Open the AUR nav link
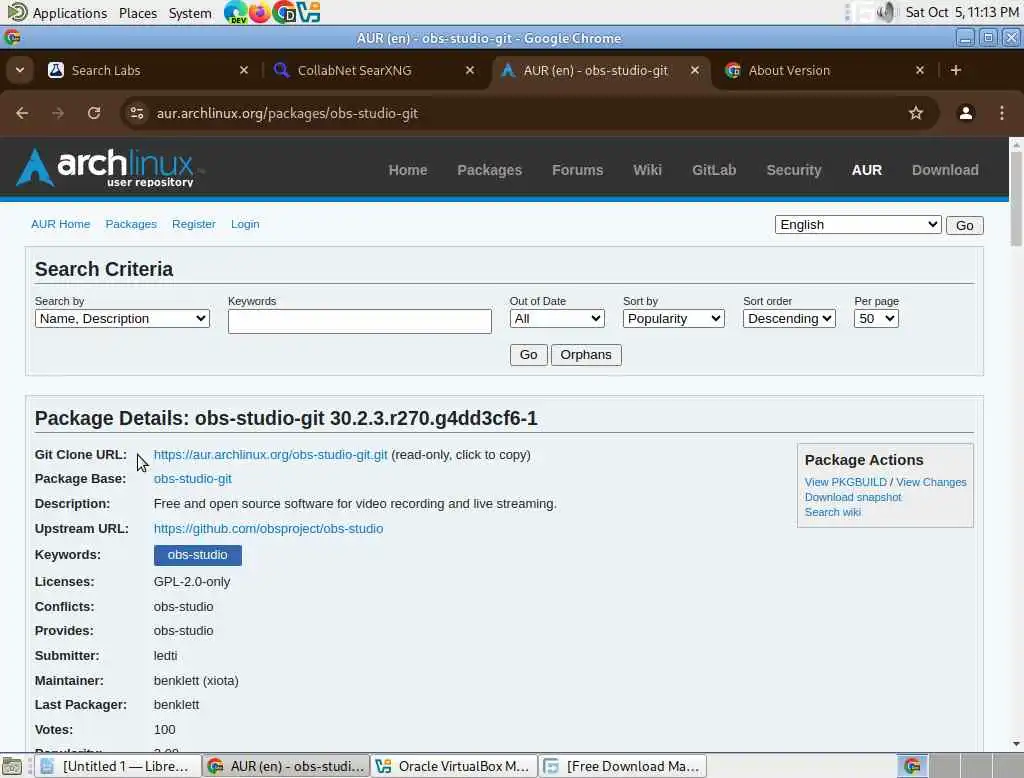 pyautogui.click(x=867, y=170)
